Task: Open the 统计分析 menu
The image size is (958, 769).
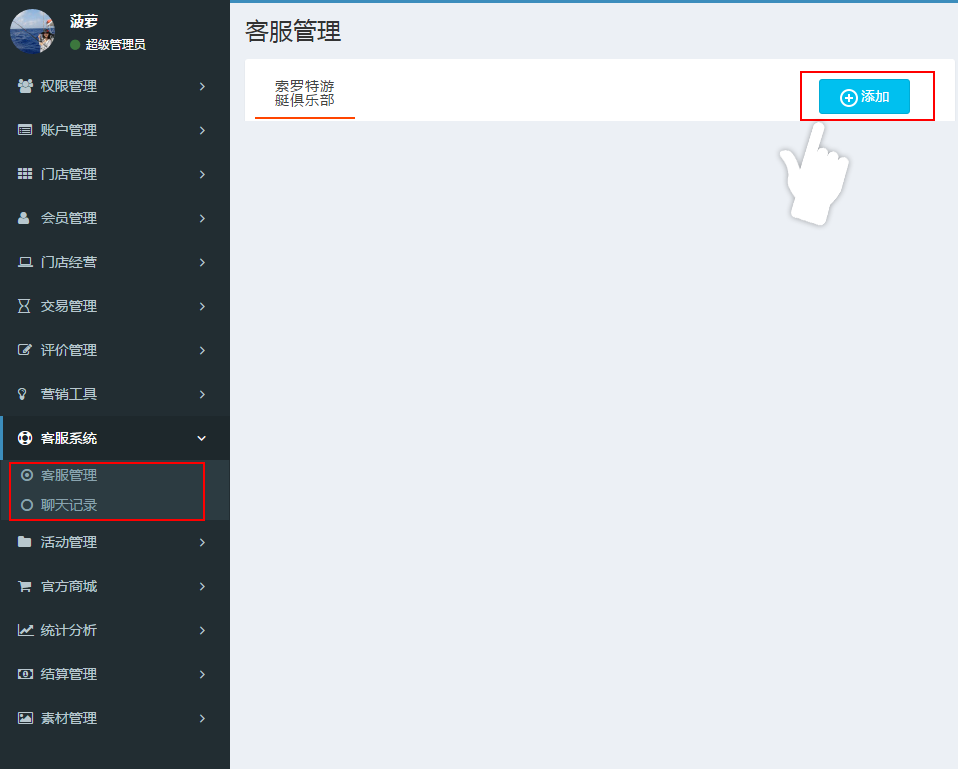Action: 115,630
